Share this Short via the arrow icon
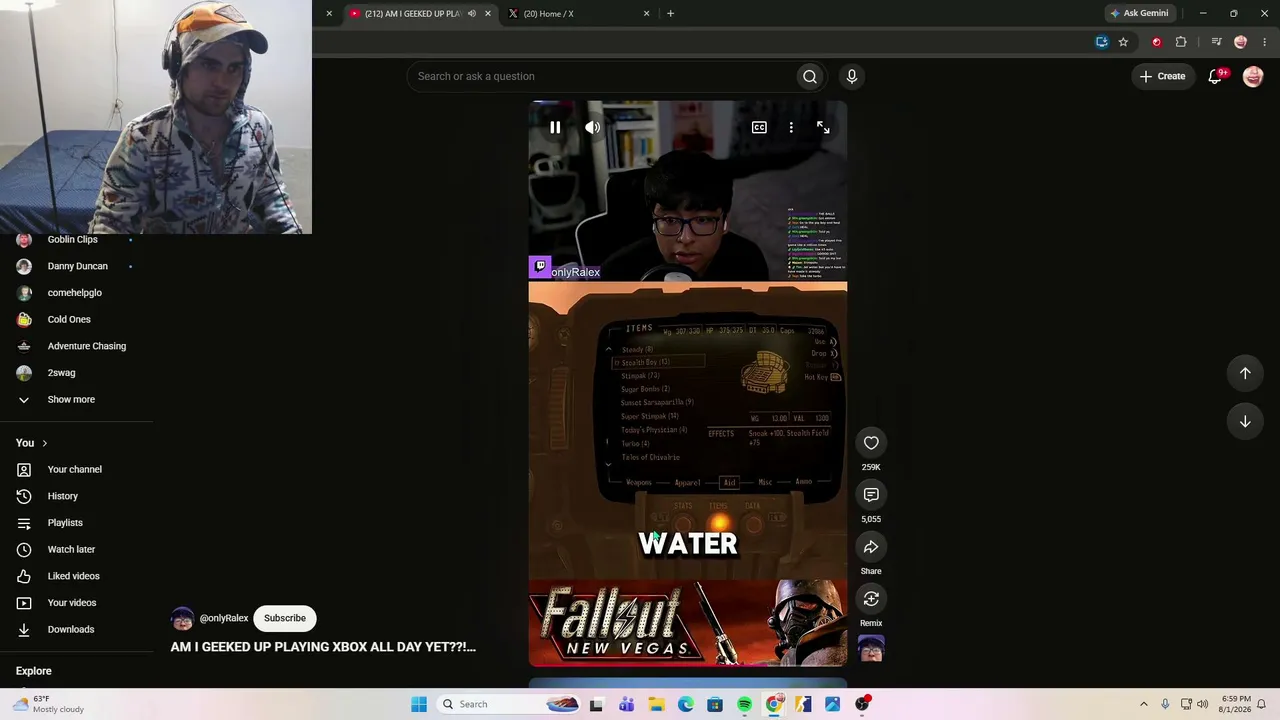The height and width of the screenshot is (720, 1280). tap(871, 547)
